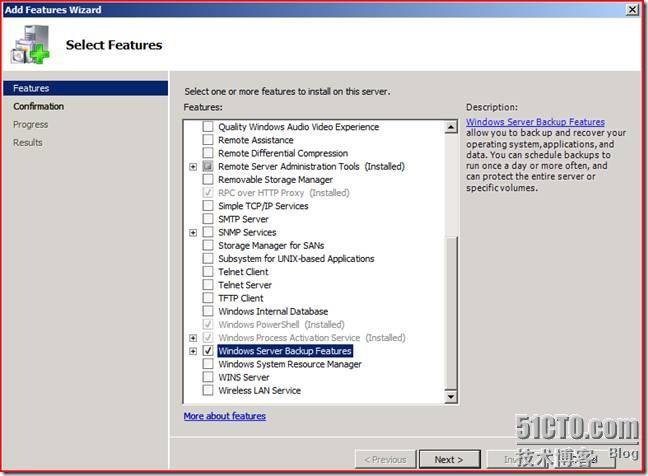Image resolution: width=648 pixels, height=476 pixels.
Task: Go to the Confirmation wizard step
Action: pyautogui.click(x=38, y=106)
